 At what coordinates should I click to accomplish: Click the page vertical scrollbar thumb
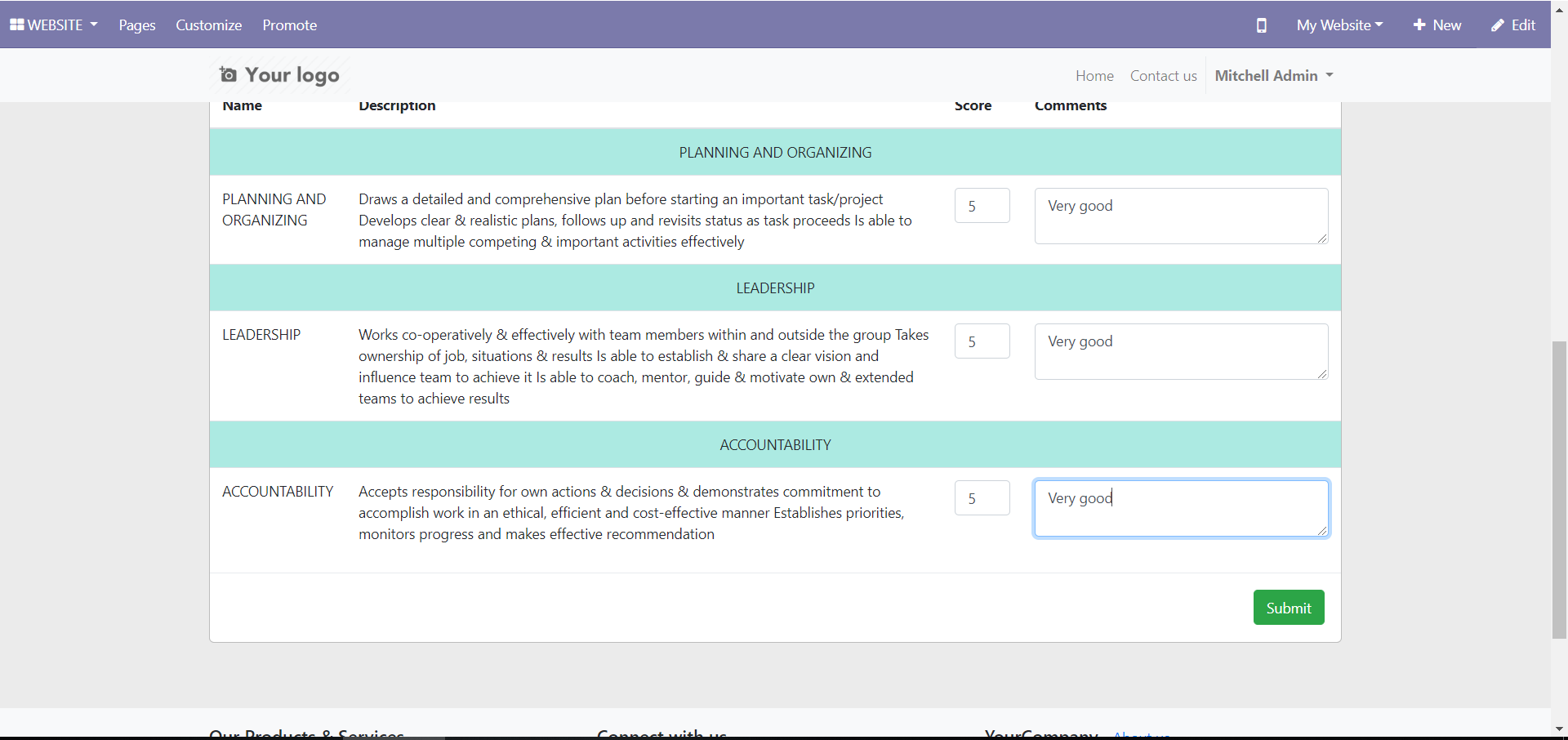pyautogui.click(x=1559, y=490)
